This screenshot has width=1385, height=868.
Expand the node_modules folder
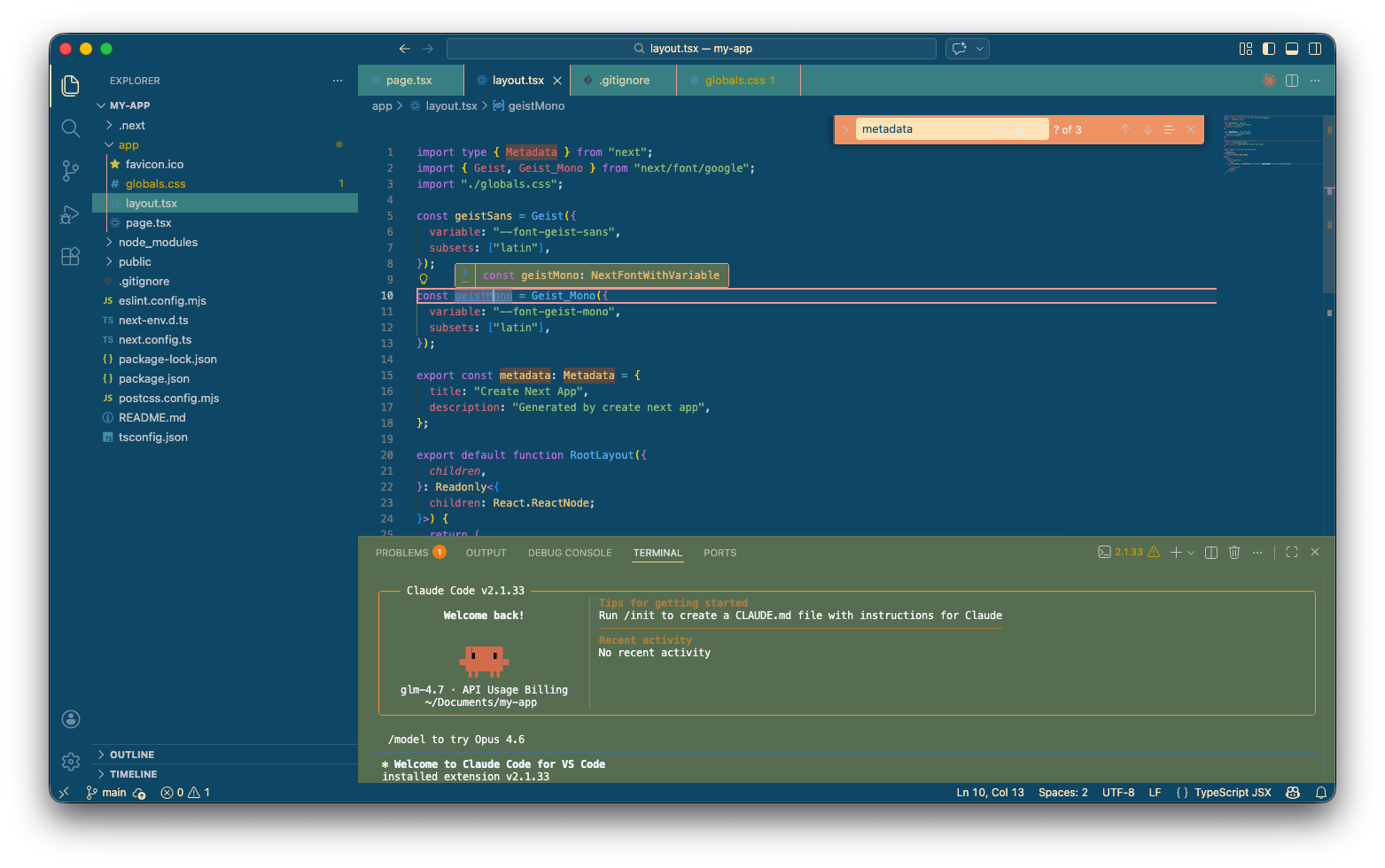pos(110,243)
